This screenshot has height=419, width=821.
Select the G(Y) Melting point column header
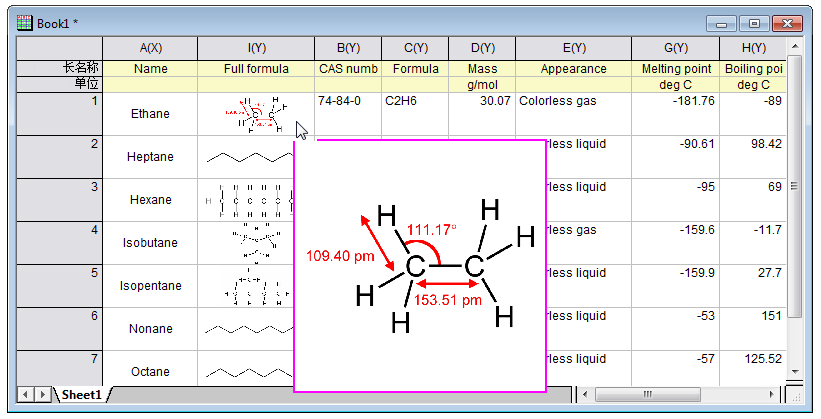(675, 48)
